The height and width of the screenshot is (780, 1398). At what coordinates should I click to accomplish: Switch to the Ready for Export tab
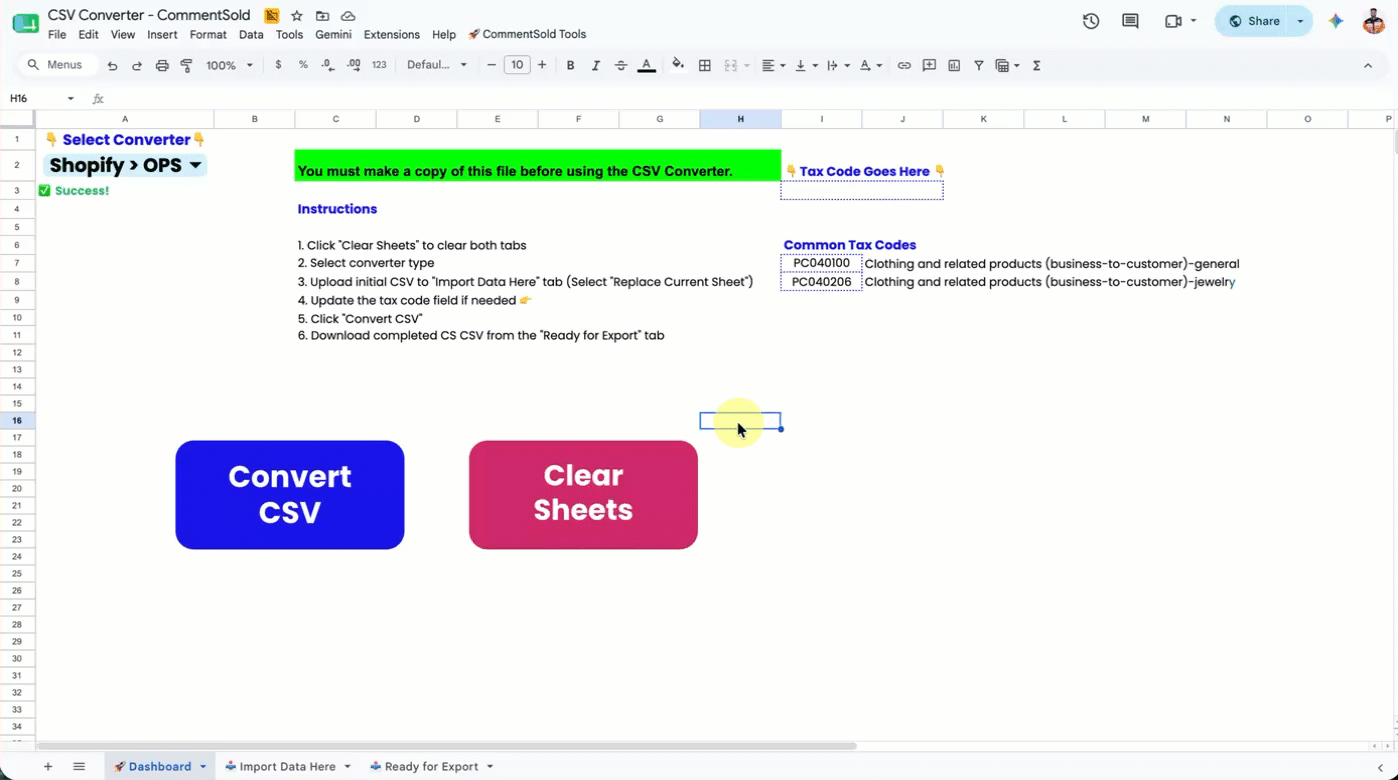point(432,767)
